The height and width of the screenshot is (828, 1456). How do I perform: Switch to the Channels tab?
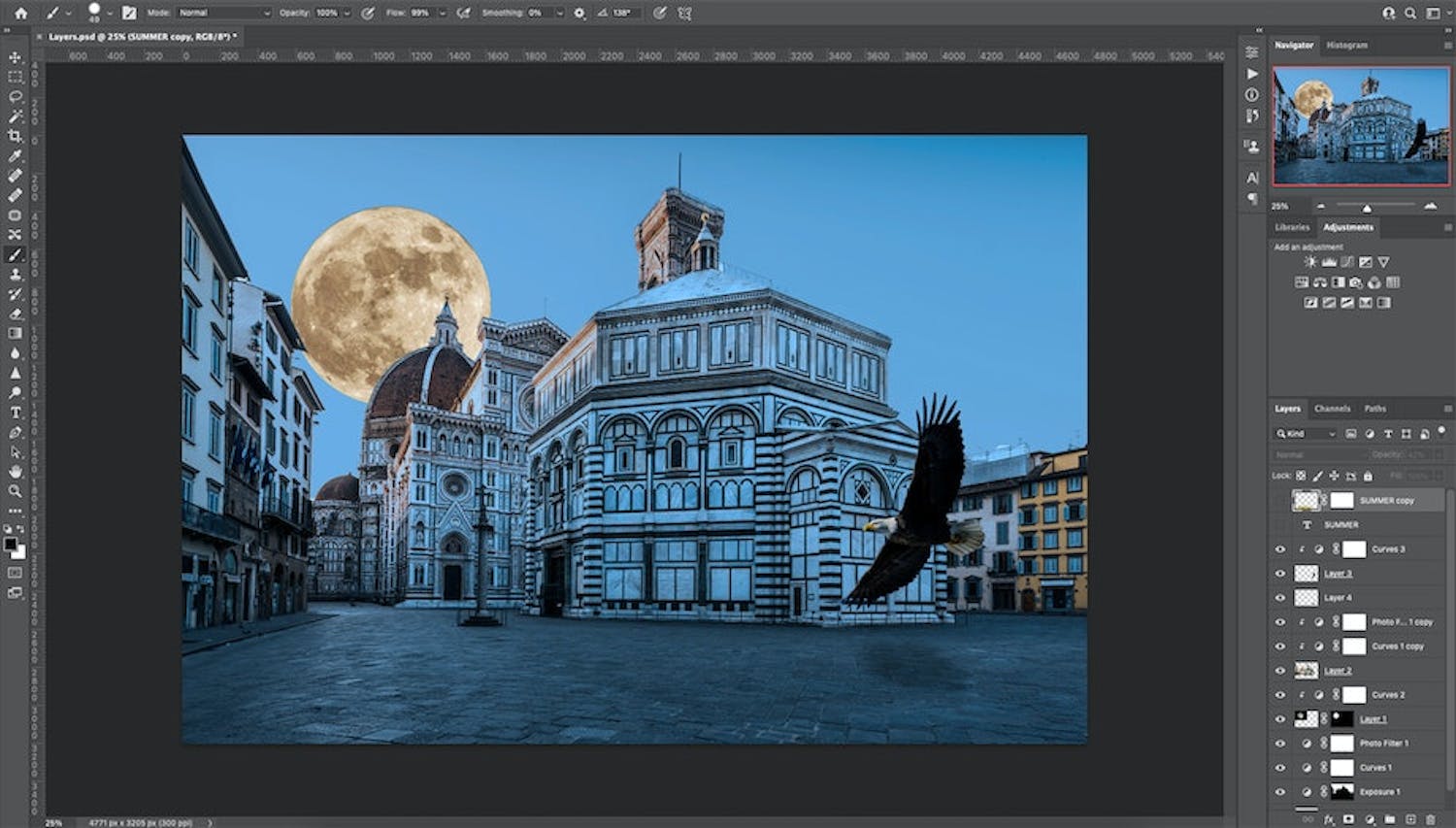click(x=1332, y=408)
